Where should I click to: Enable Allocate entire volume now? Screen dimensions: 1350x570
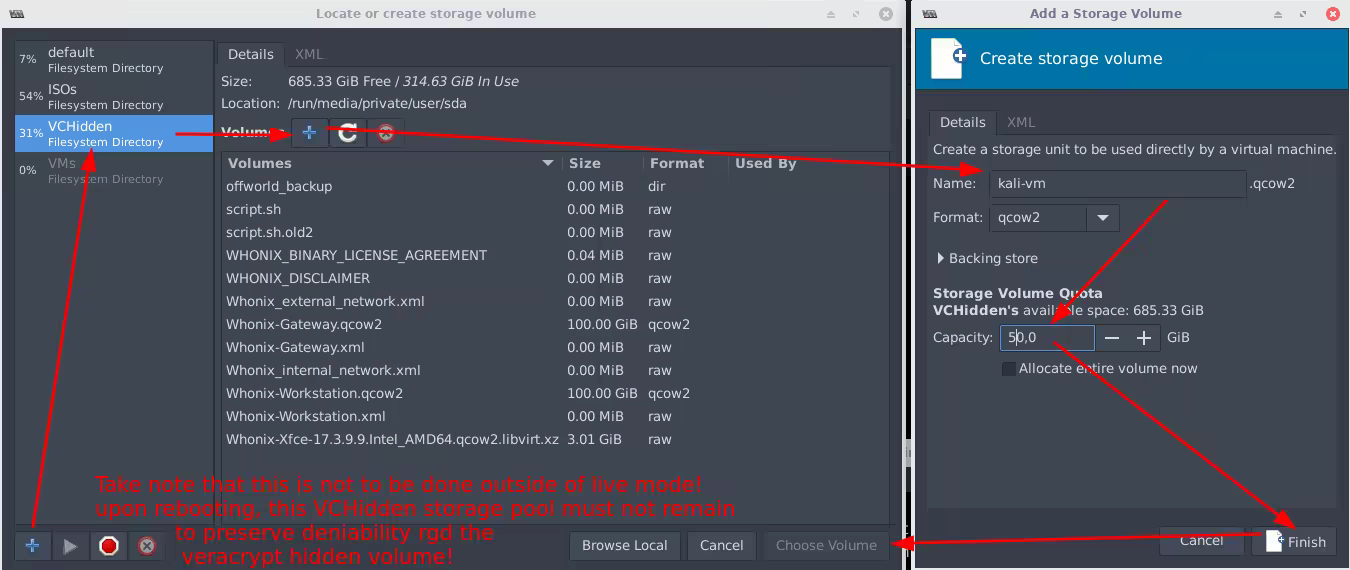pyautogui.click(x=1009, y=369)
